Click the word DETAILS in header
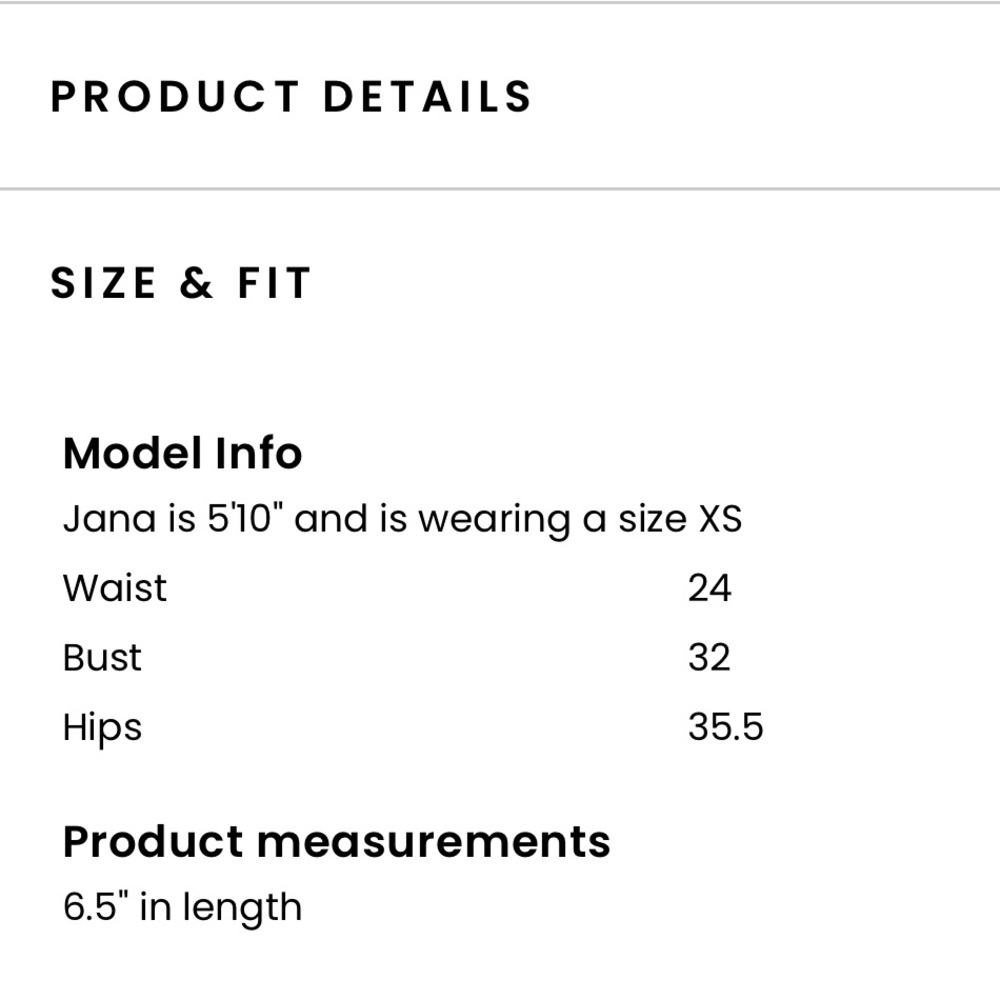This screenshot has width=1000, height=1000. point(427,97)
